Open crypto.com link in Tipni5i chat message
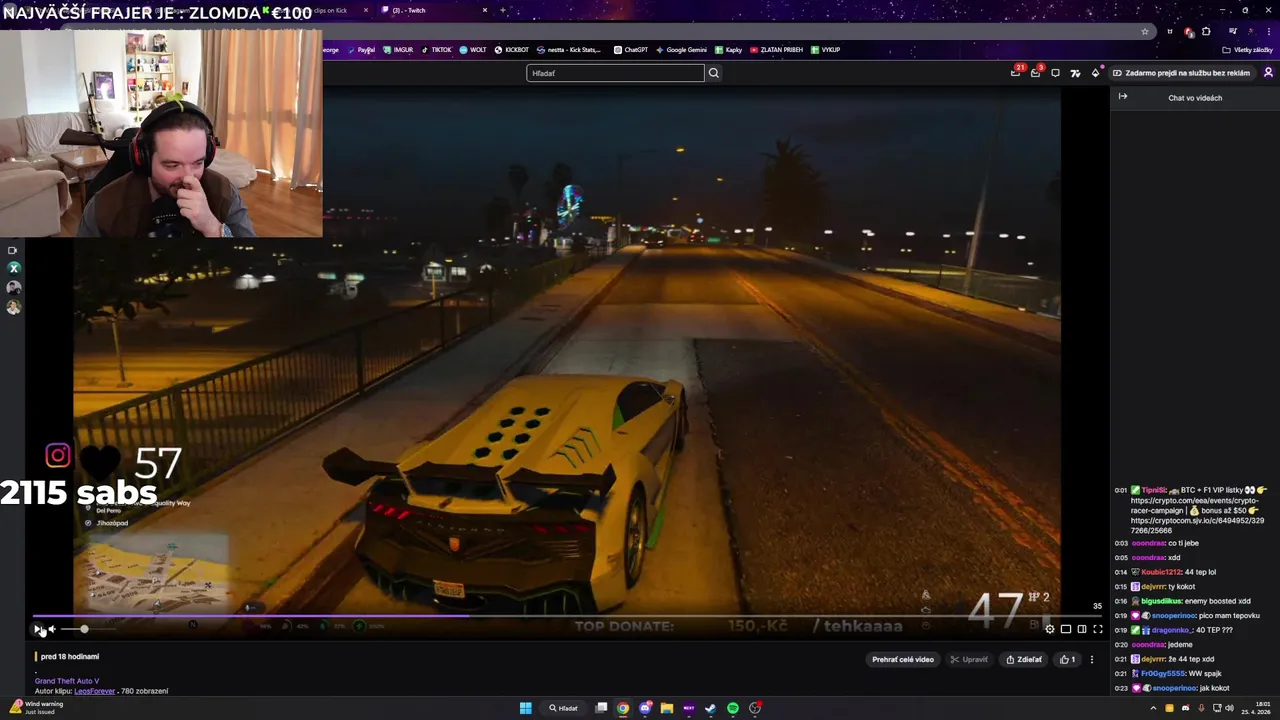1280x720 pixels. (1197, 505)
